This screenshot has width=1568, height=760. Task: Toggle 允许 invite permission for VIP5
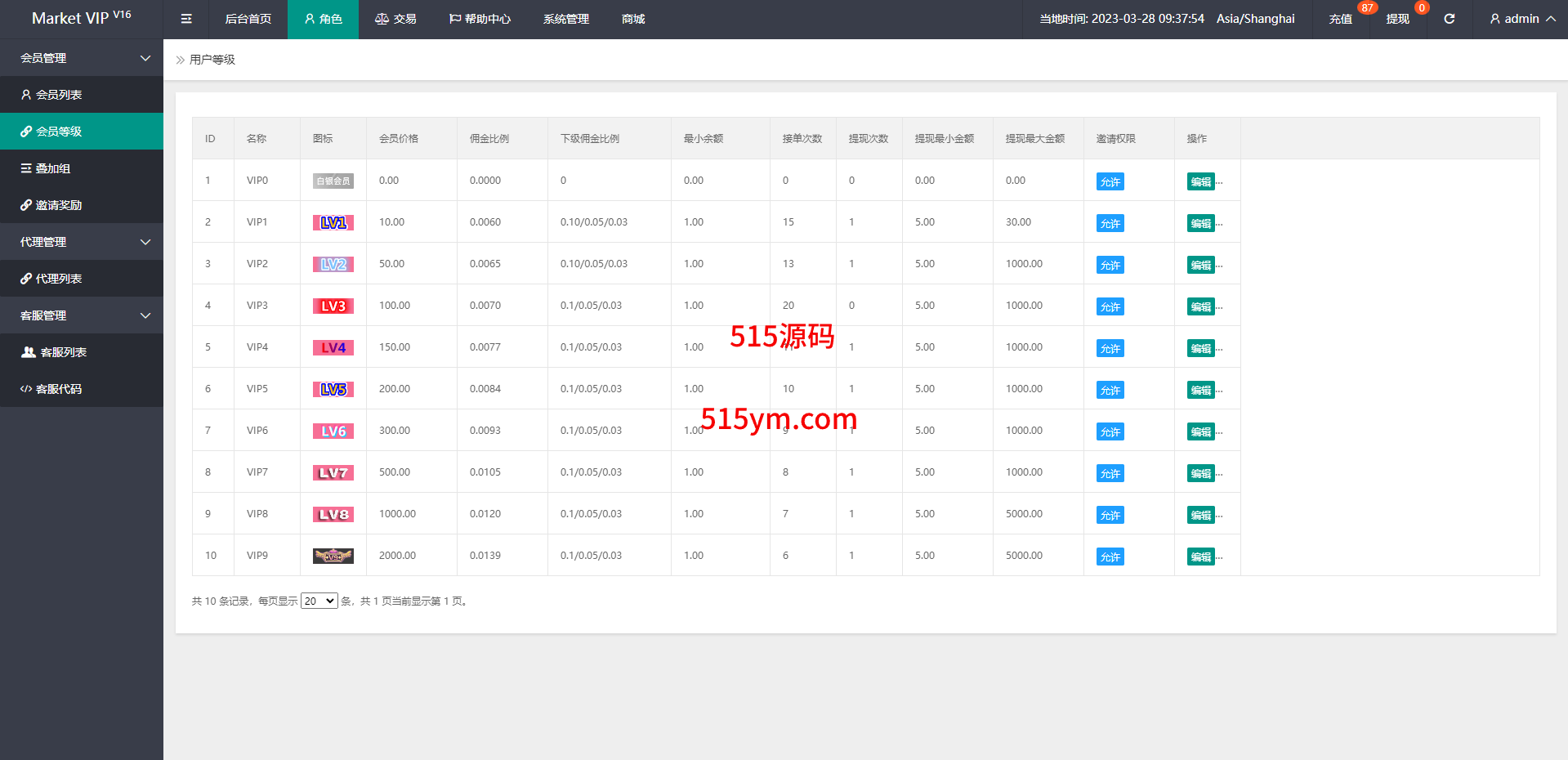click(x=1110, y=390)
